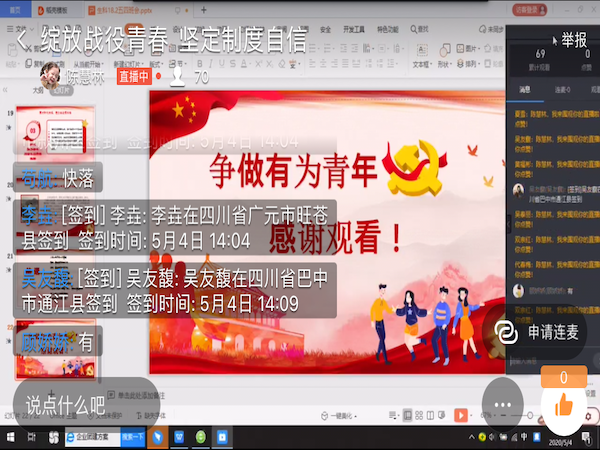Tap the 说点什么吧 comment input

[x=86, y=405]
